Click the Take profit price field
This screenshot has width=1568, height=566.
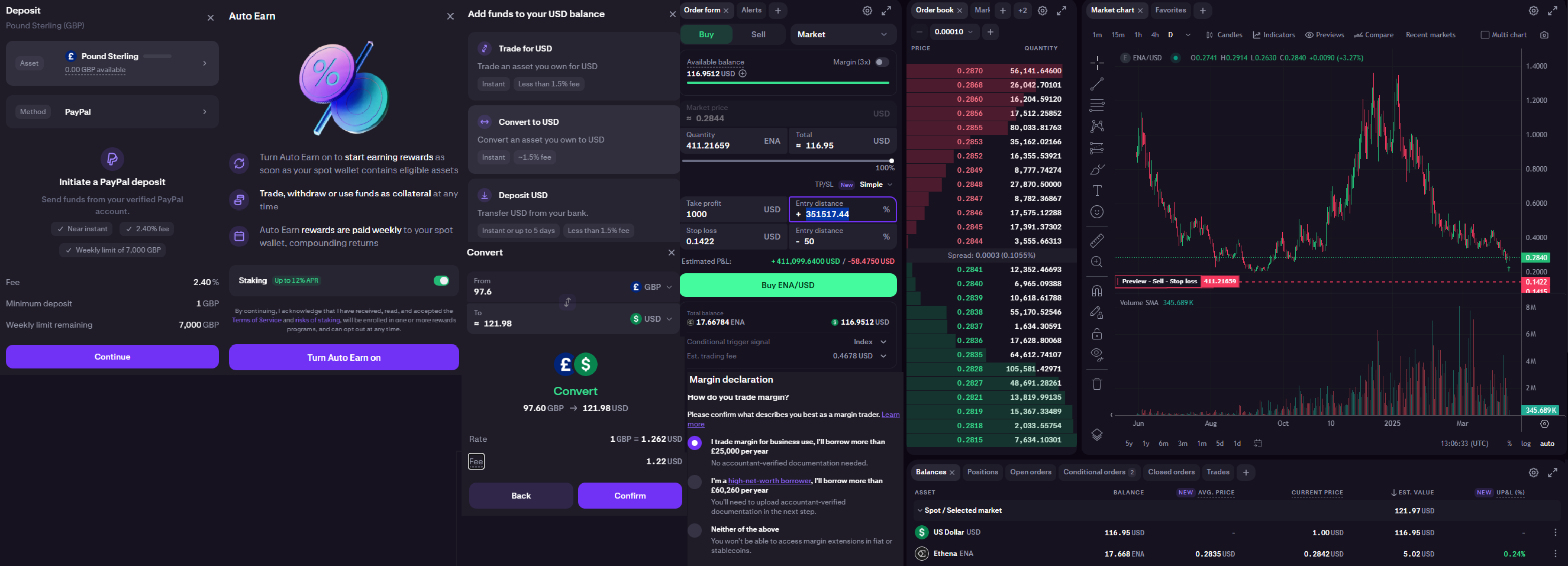pyautogui.click(x=734, y=209)
